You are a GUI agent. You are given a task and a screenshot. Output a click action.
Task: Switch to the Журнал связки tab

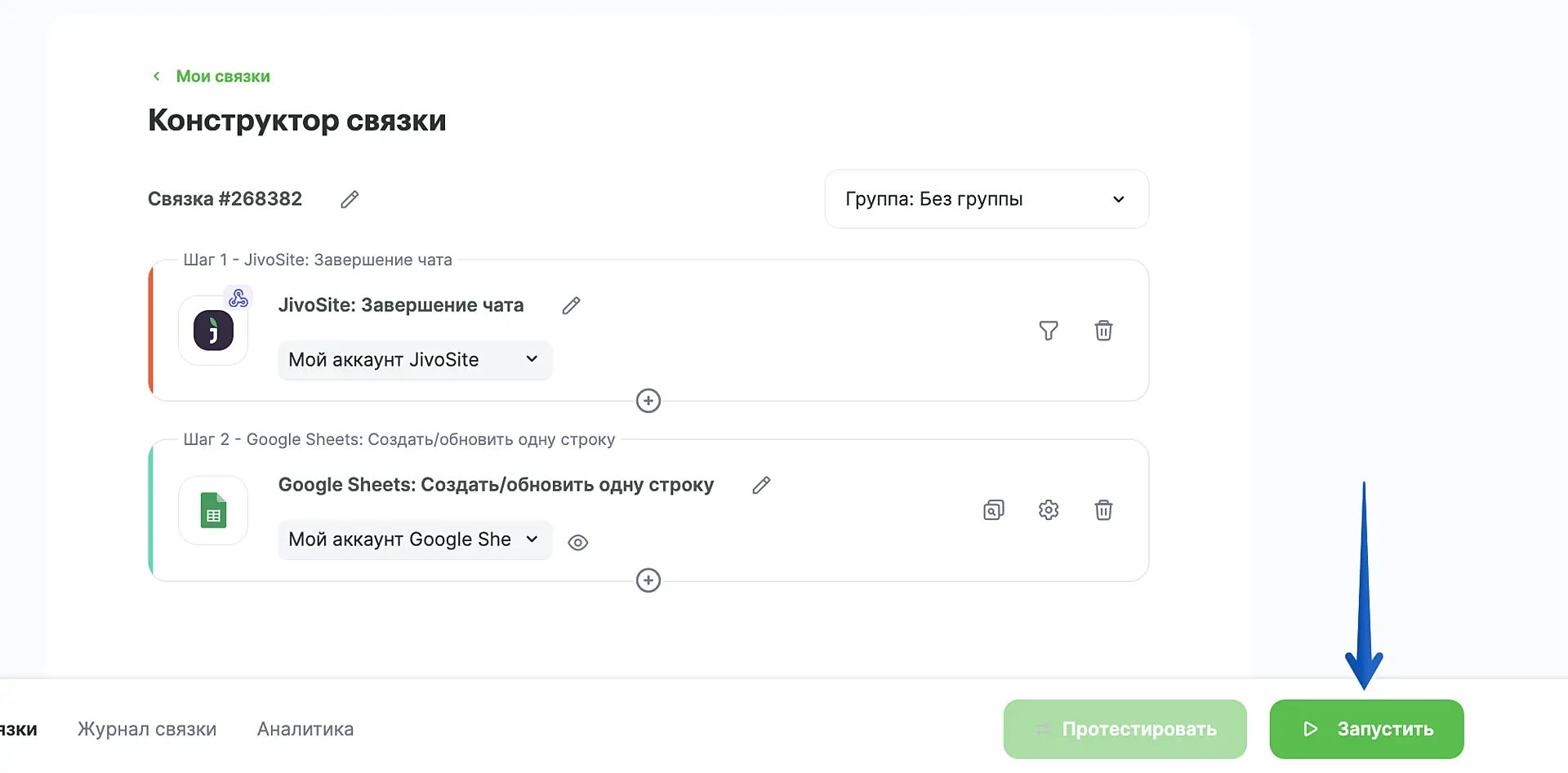pyautogui.click(x=147, y=729)
